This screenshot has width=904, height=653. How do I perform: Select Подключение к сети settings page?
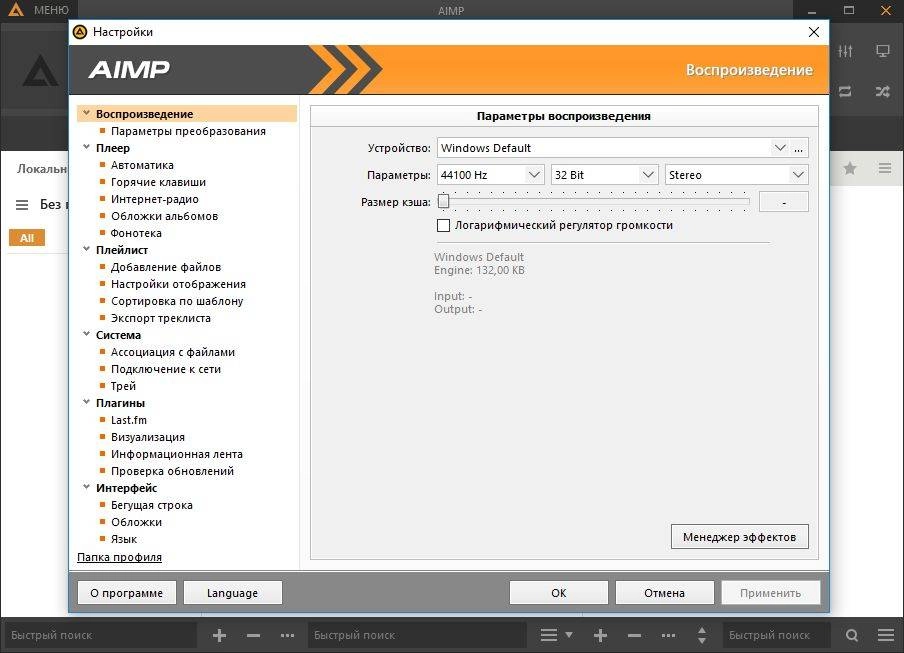166,369
